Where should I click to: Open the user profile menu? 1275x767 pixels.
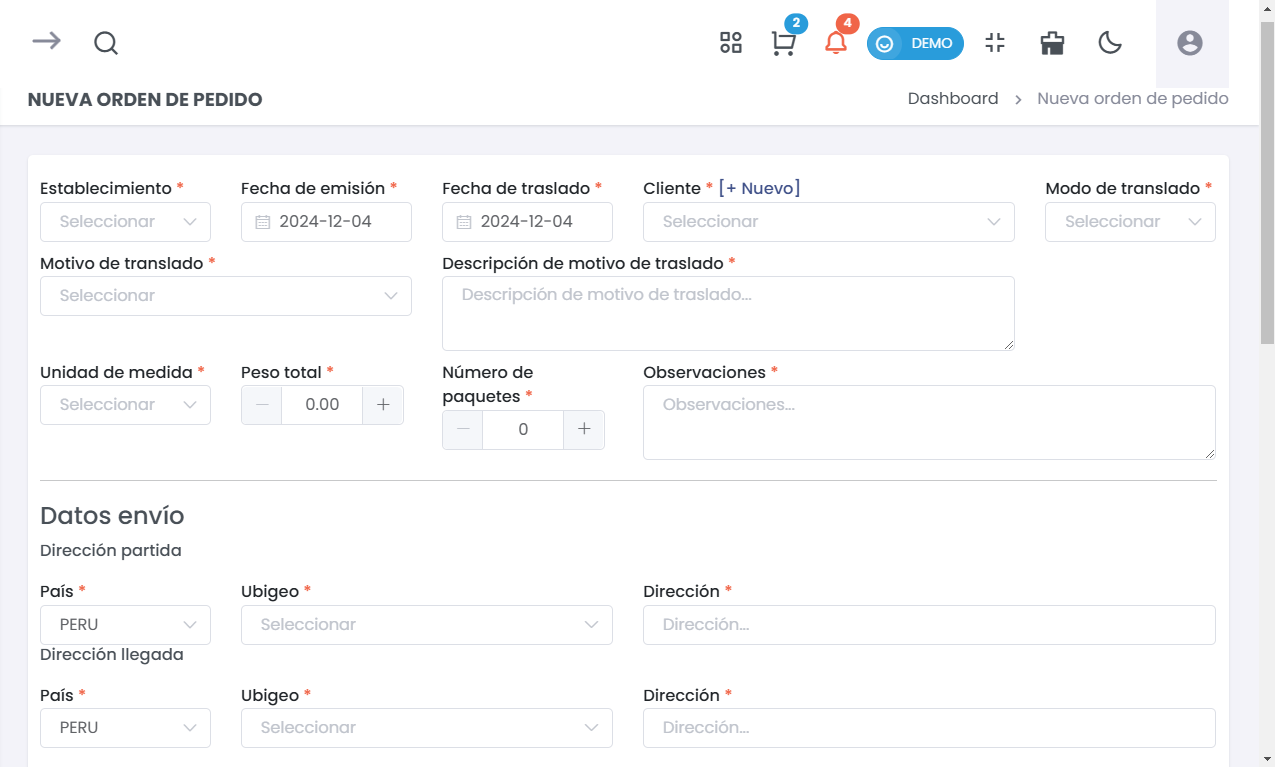(1189, 43)
